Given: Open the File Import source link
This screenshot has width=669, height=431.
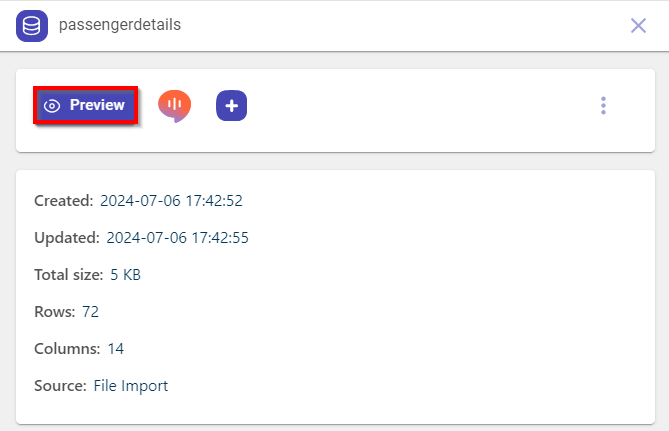Looking at the screenshot, I should (x=131, y=385).
